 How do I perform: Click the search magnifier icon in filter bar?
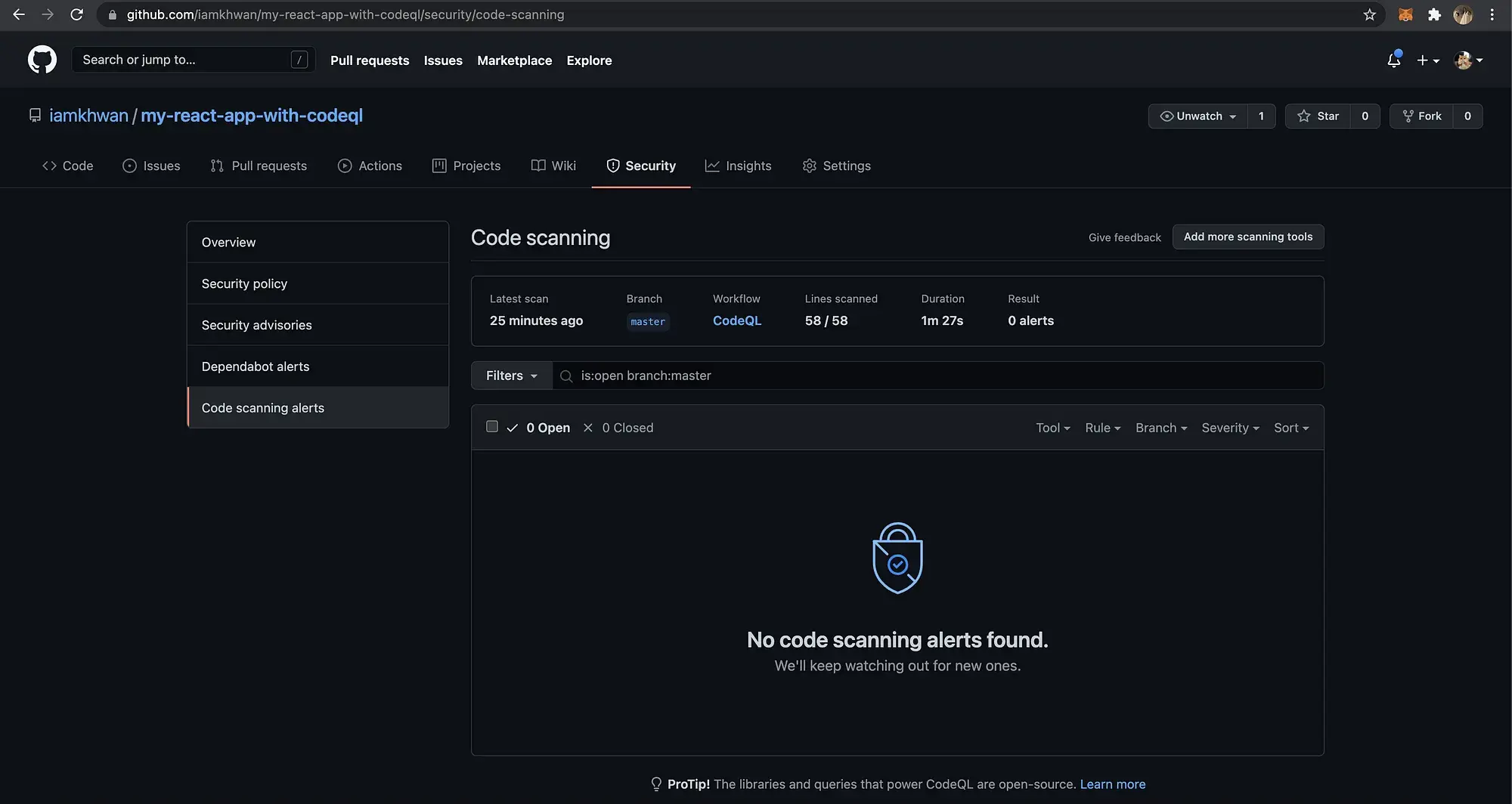click(x=565, y=376)
